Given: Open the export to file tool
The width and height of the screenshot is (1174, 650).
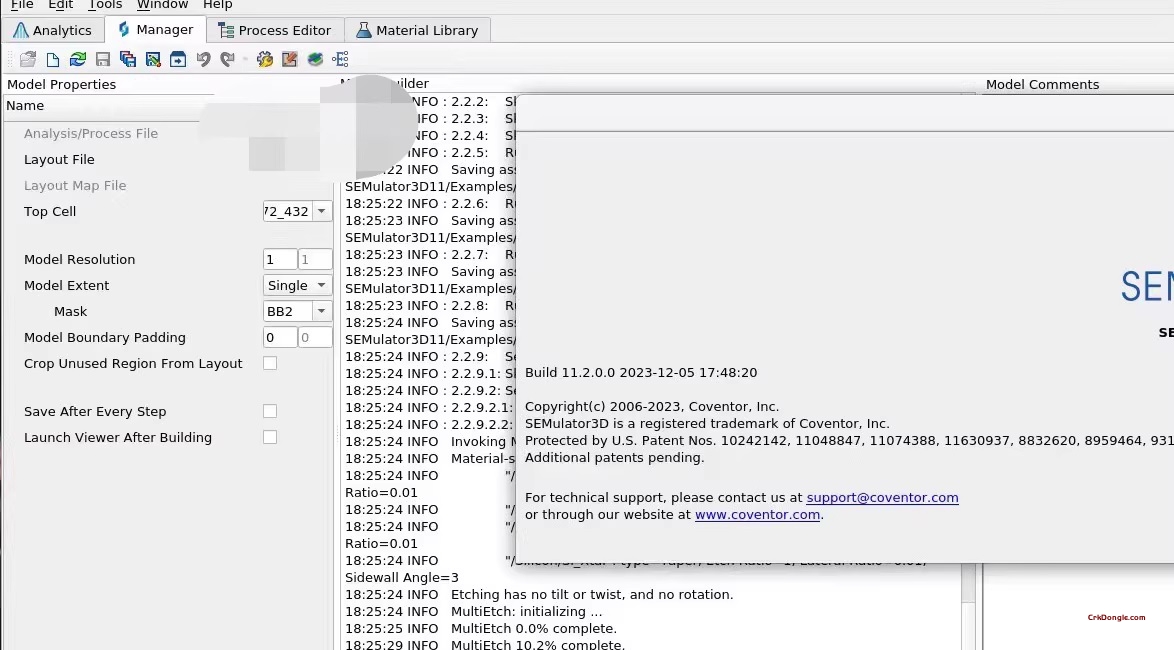Looking at the screenshot, I should click(179, 59).
